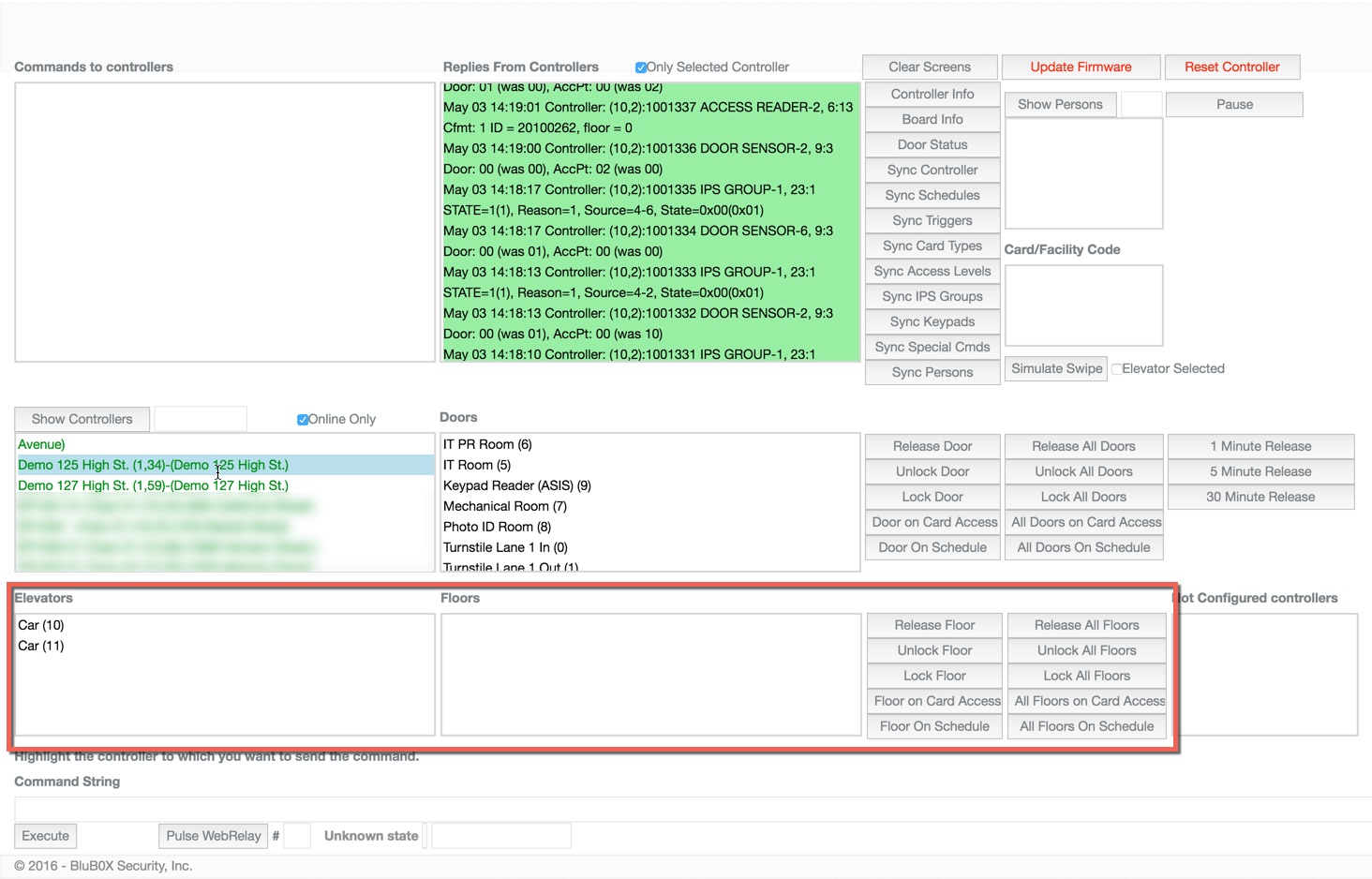Check the Elevator Selected checkbox
Screen dimensions: 1372x879
(x=1116, y=369)
